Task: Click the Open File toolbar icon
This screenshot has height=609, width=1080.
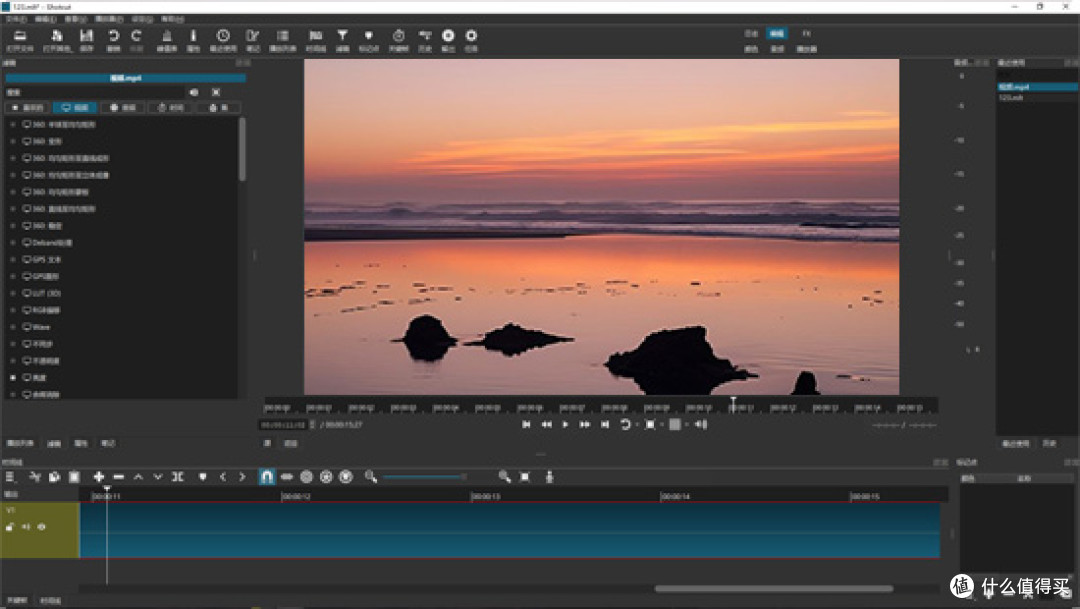Action: [x=20, y=36]
